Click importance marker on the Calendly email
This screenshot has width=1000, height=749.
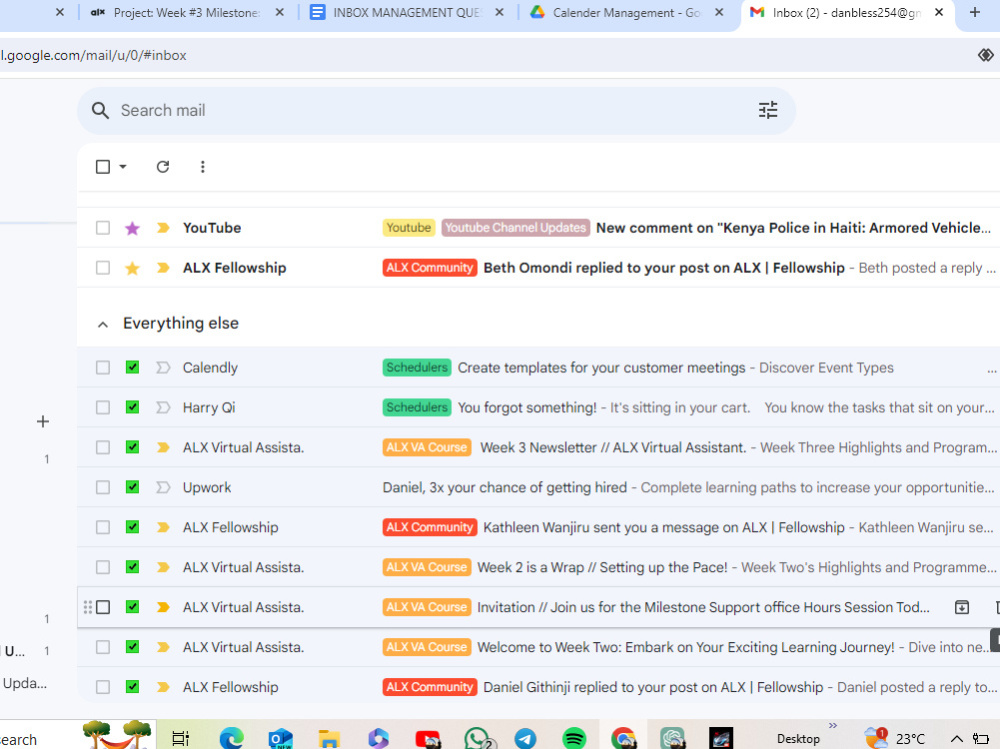coord(163,367)
